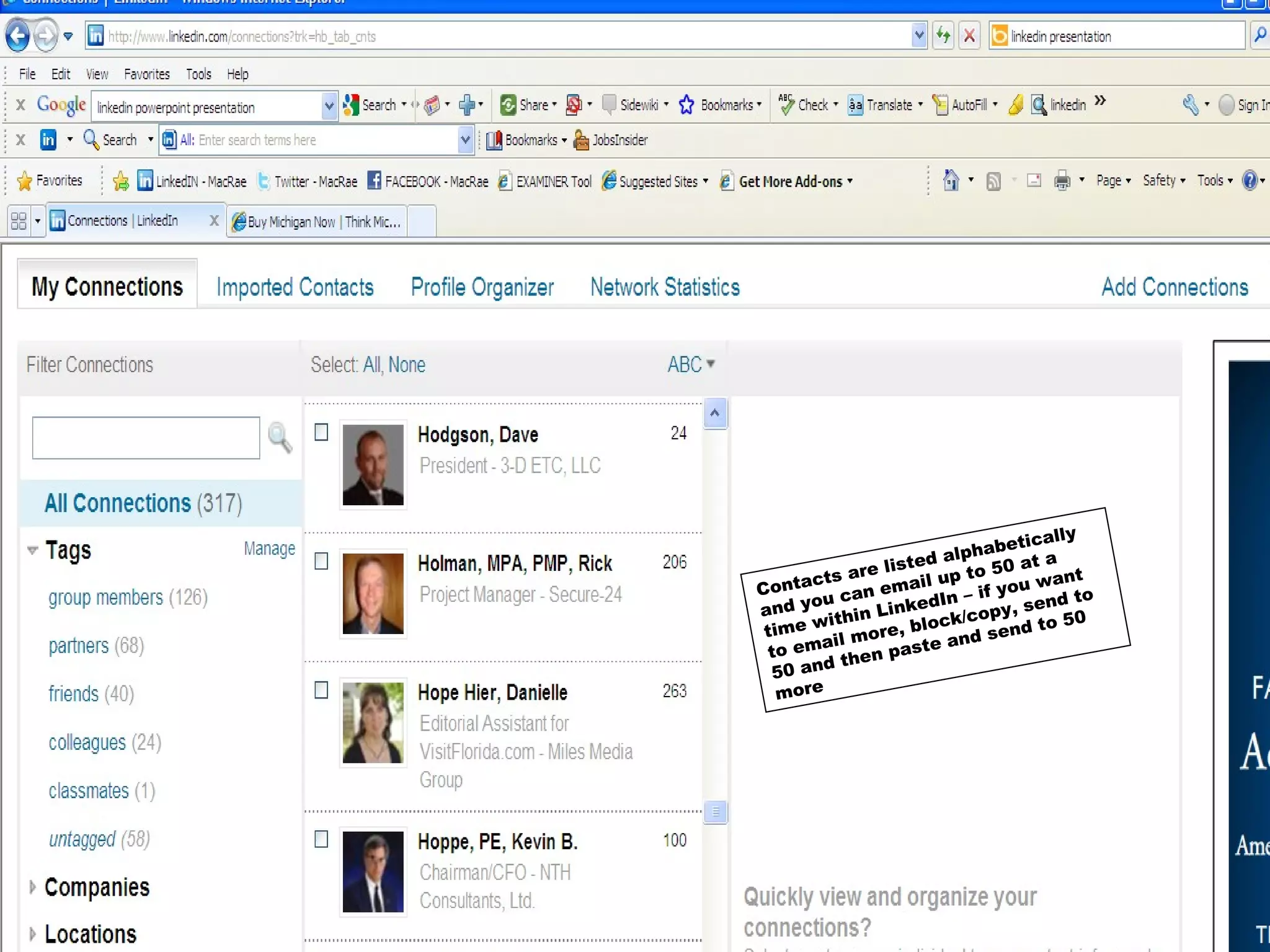
Task: Filter by partners (68) tag
Action: point(96,646)
